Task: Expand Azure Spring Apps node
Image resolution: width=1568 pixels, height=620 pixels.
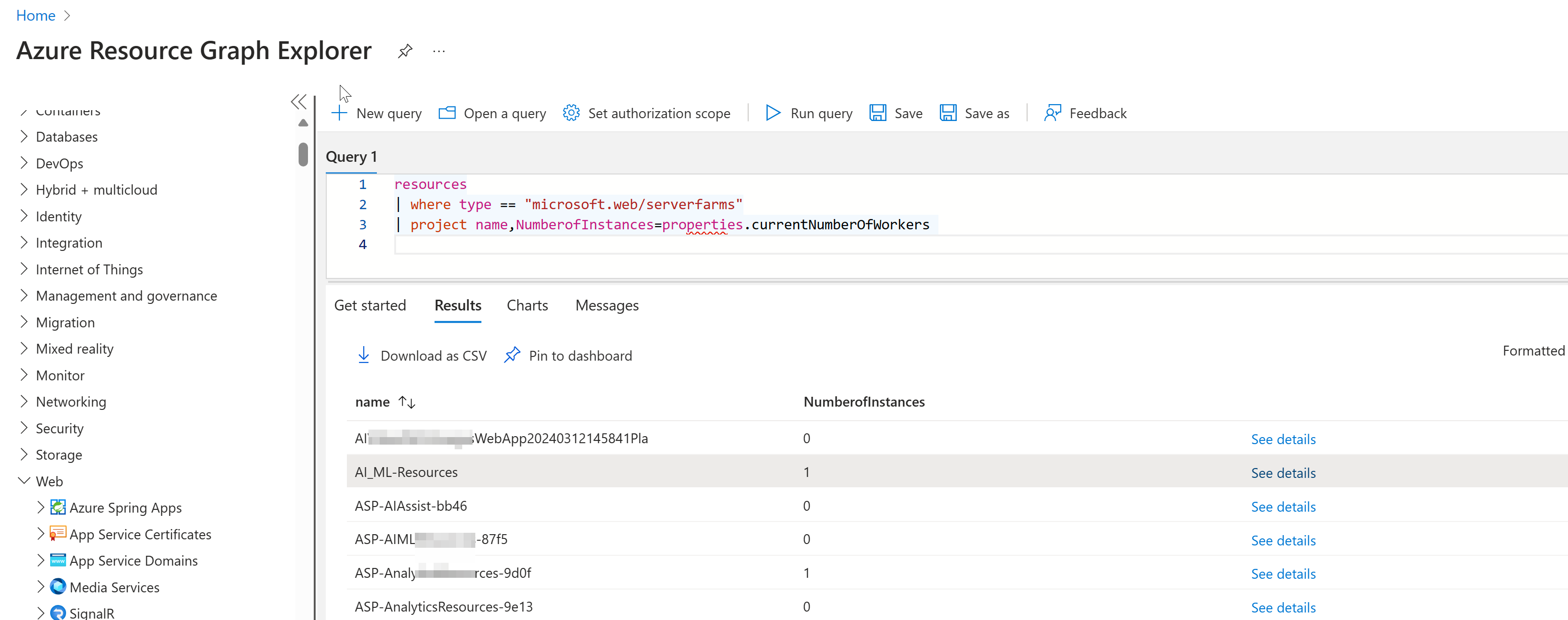Action: (x=41, y=507)
